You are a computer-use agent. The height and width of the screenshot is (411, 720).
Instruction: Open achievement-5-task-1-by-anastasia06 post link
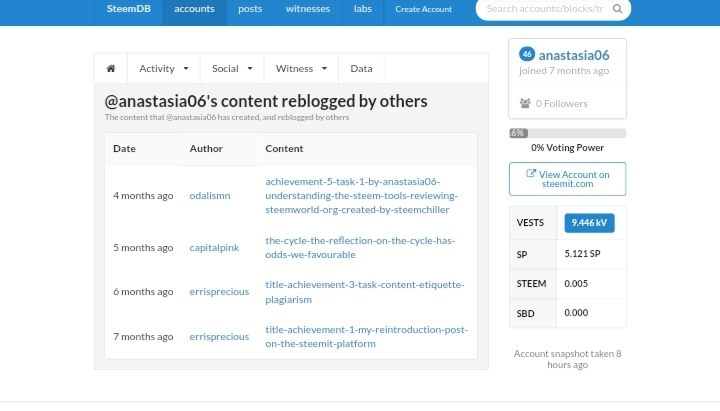click(361, 196)
